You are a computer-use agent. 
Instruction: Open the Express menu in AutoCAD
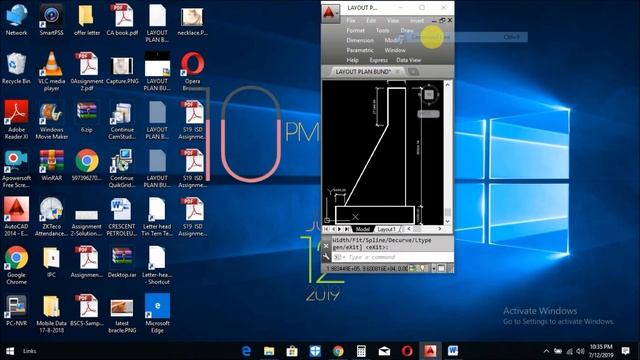(378, 60)
